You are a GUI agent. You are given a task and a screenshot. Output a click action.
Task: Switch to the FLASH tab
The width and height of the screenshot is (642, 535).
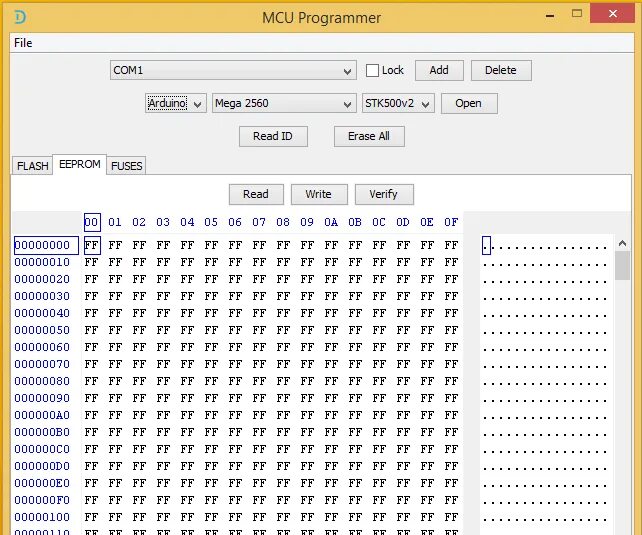(x=32, y=166)
